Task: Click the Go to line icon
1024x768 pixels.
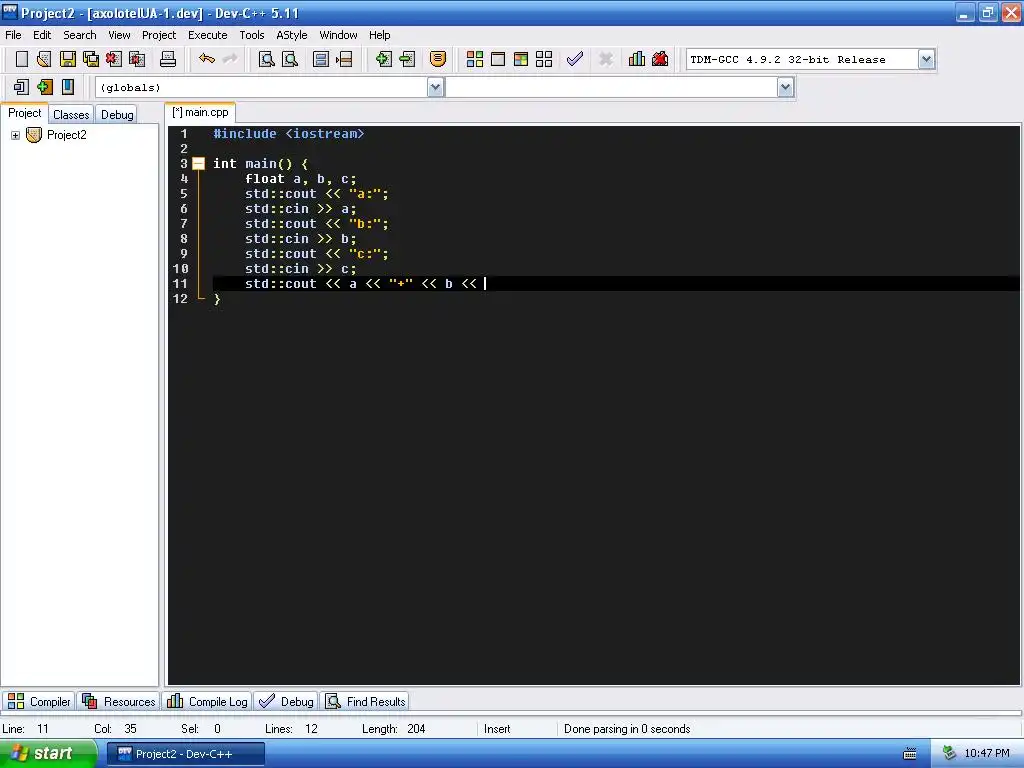Action: (344, 59)
